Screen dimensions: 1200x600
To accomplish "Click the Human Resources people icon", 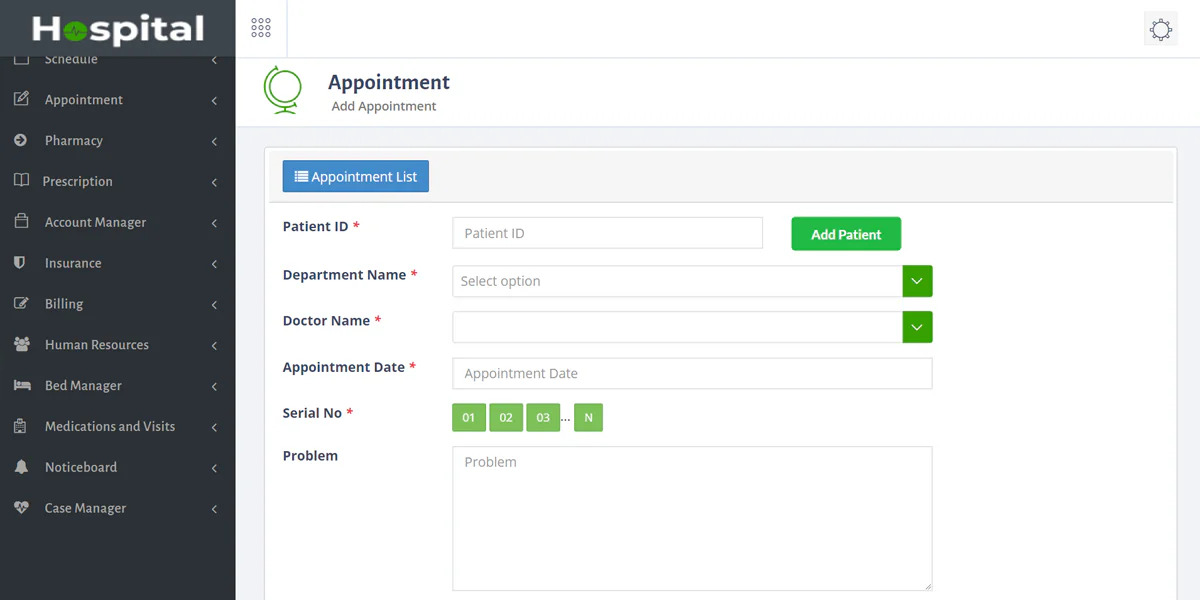I will [x=22, y=345].
